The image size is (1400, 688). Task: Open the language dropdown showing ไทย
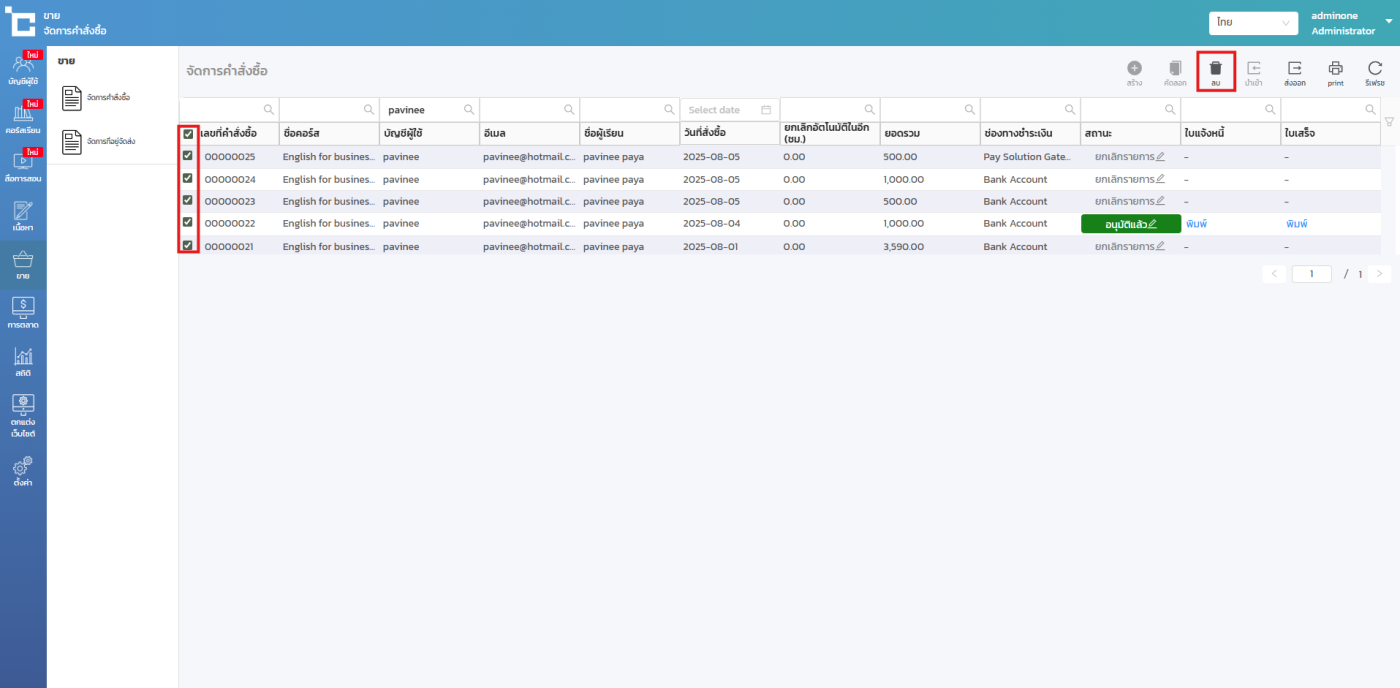pyautogui.click(x=1253, y=22)
